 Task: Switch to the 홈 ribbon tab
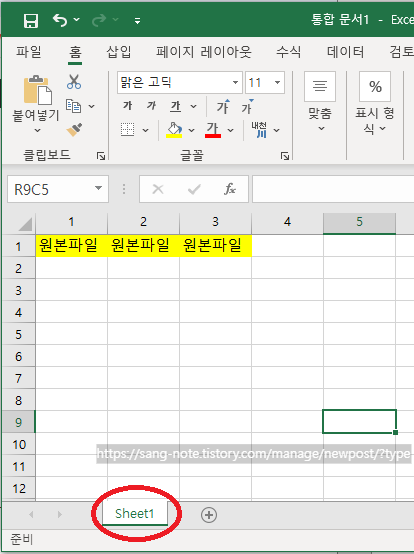(x=75, y=52)
